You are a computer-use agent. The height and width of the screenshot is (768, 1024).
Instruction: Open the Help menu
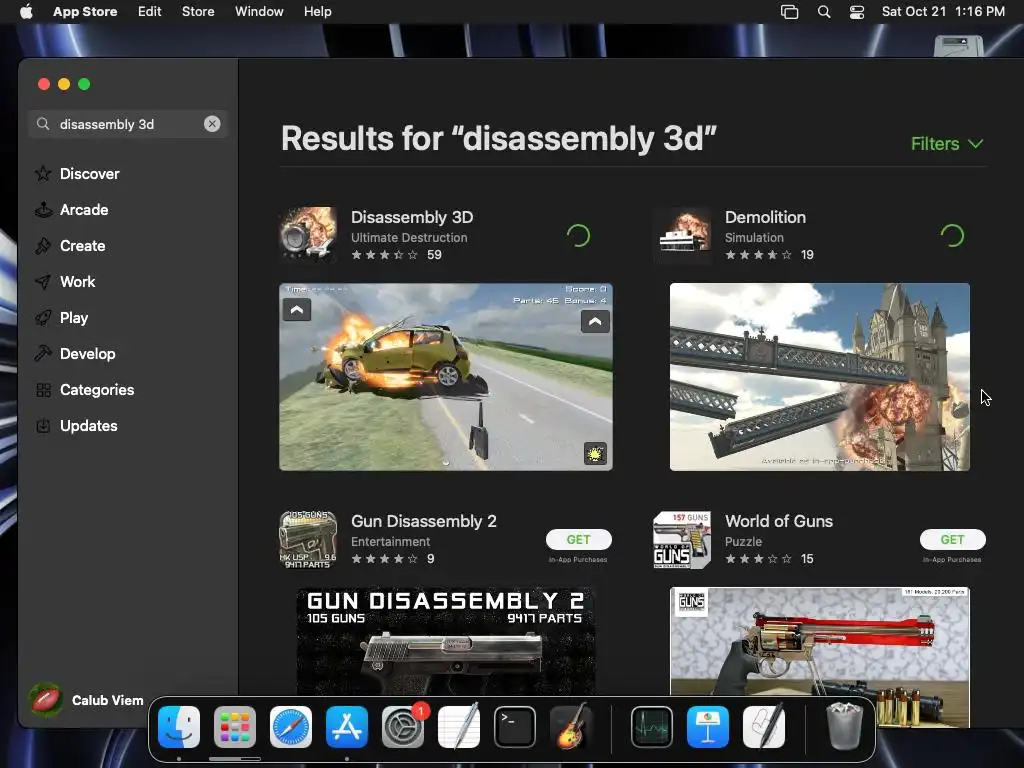pos(317,11)
